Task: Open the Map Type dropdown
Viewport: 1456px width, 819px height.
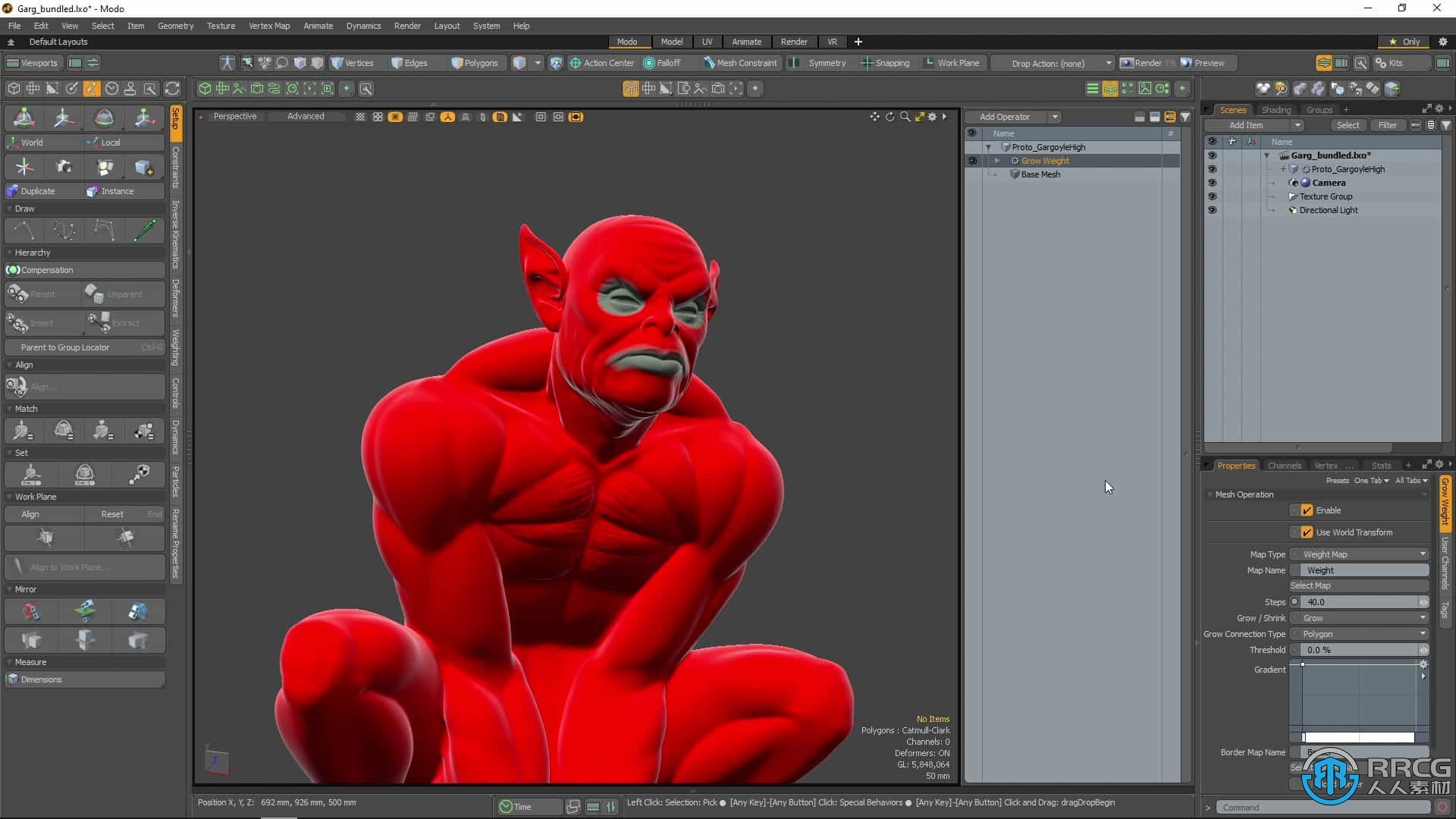Action: coord(1363,554)
